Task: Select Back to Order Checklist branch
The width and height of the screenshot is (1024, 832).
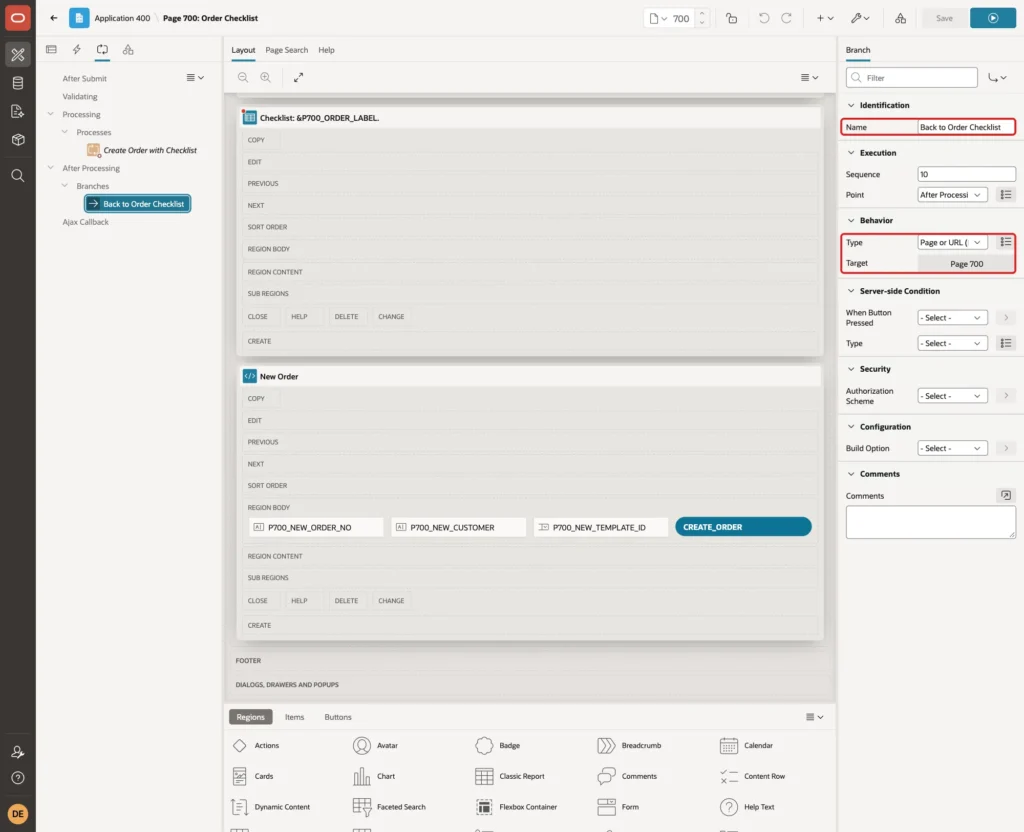Action: (x=137, y=204)
